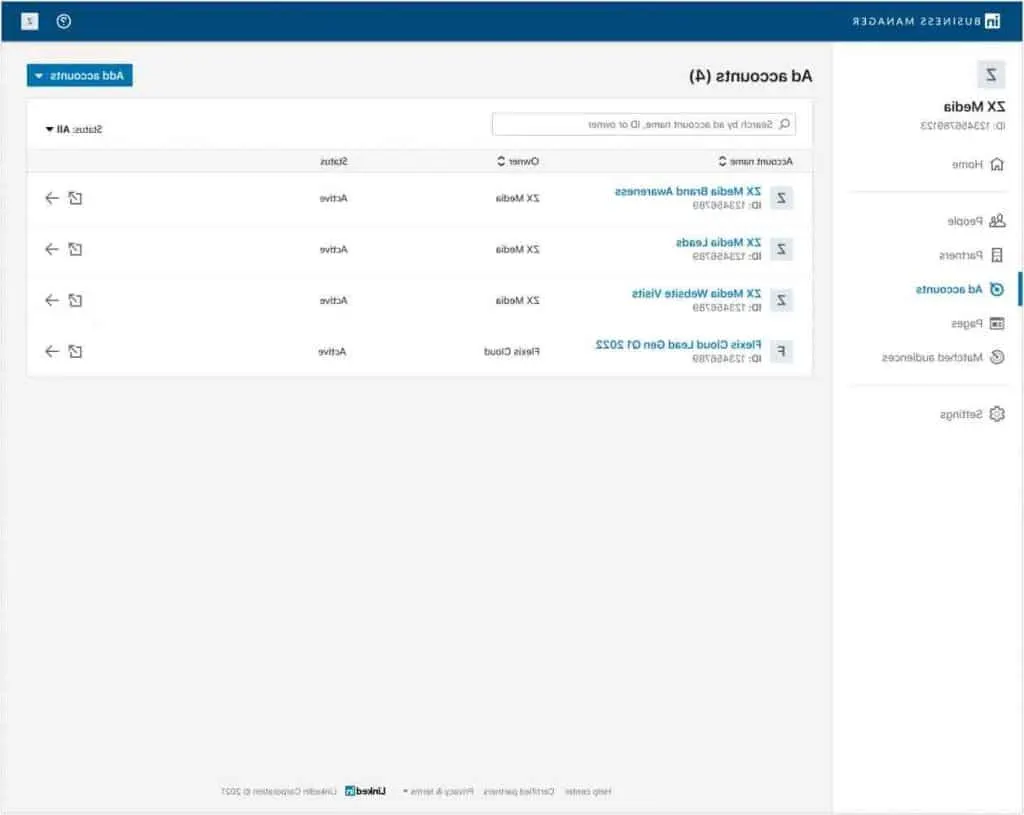Click the Z avatar of ZX Media Brand Awareness
The image size is (1024, 815).
pos(781,198)
